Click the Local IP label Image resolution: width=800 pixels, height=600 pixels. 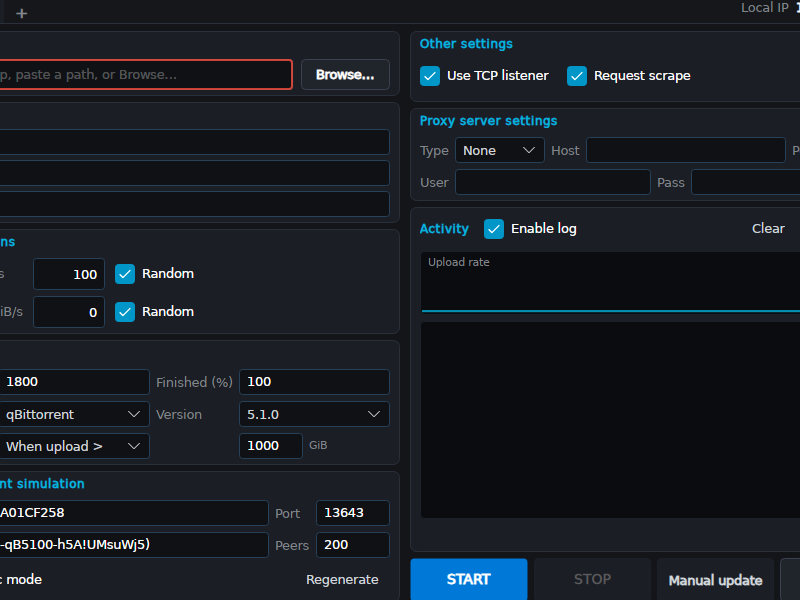764,8
